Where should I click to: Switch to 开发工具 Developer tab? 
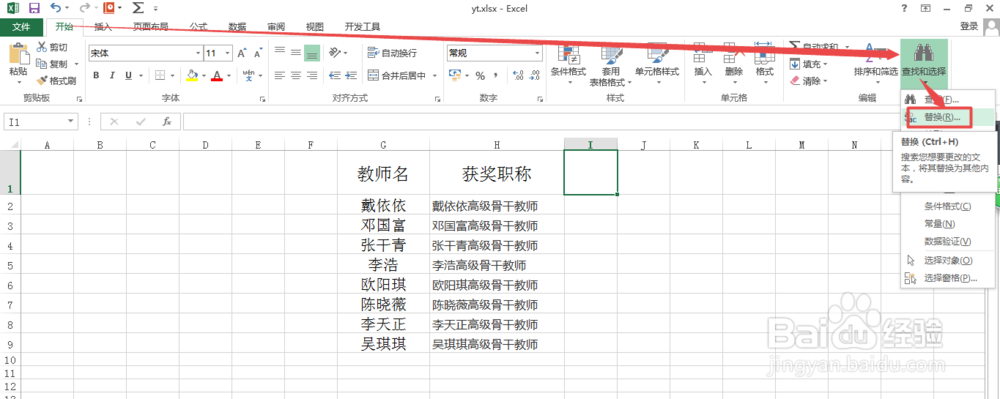pyautogui.click(x=362, y=27)
